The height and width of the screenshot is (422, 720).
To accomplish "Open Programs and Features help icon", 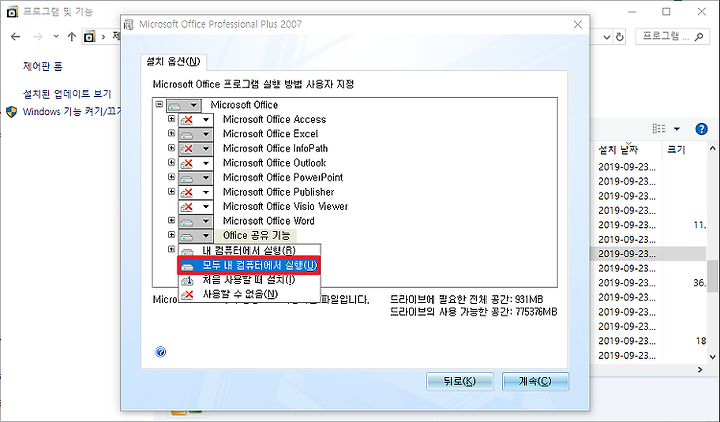I will [701, 129].
